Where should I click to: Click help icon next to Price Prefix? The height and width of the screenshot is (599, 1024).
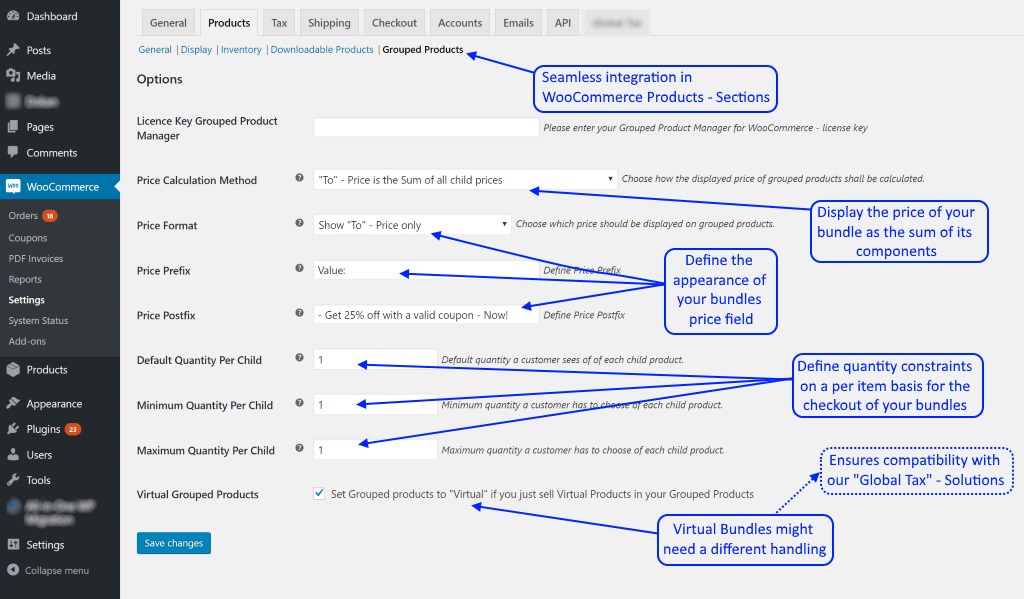coord(299,268)
